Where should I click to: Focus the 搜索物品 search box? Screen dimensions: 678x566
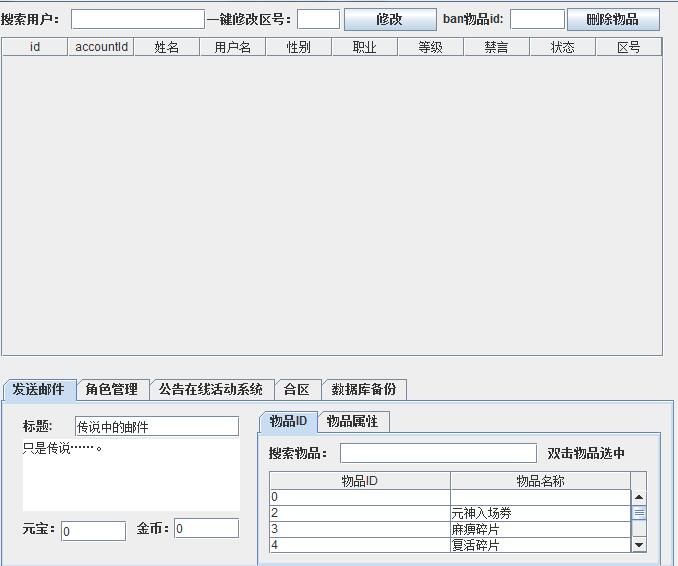click(x=438, y=453)
